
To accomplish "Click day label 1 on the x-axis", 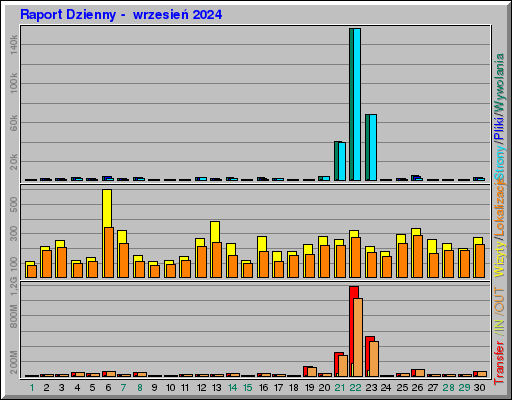I will 32,388.
